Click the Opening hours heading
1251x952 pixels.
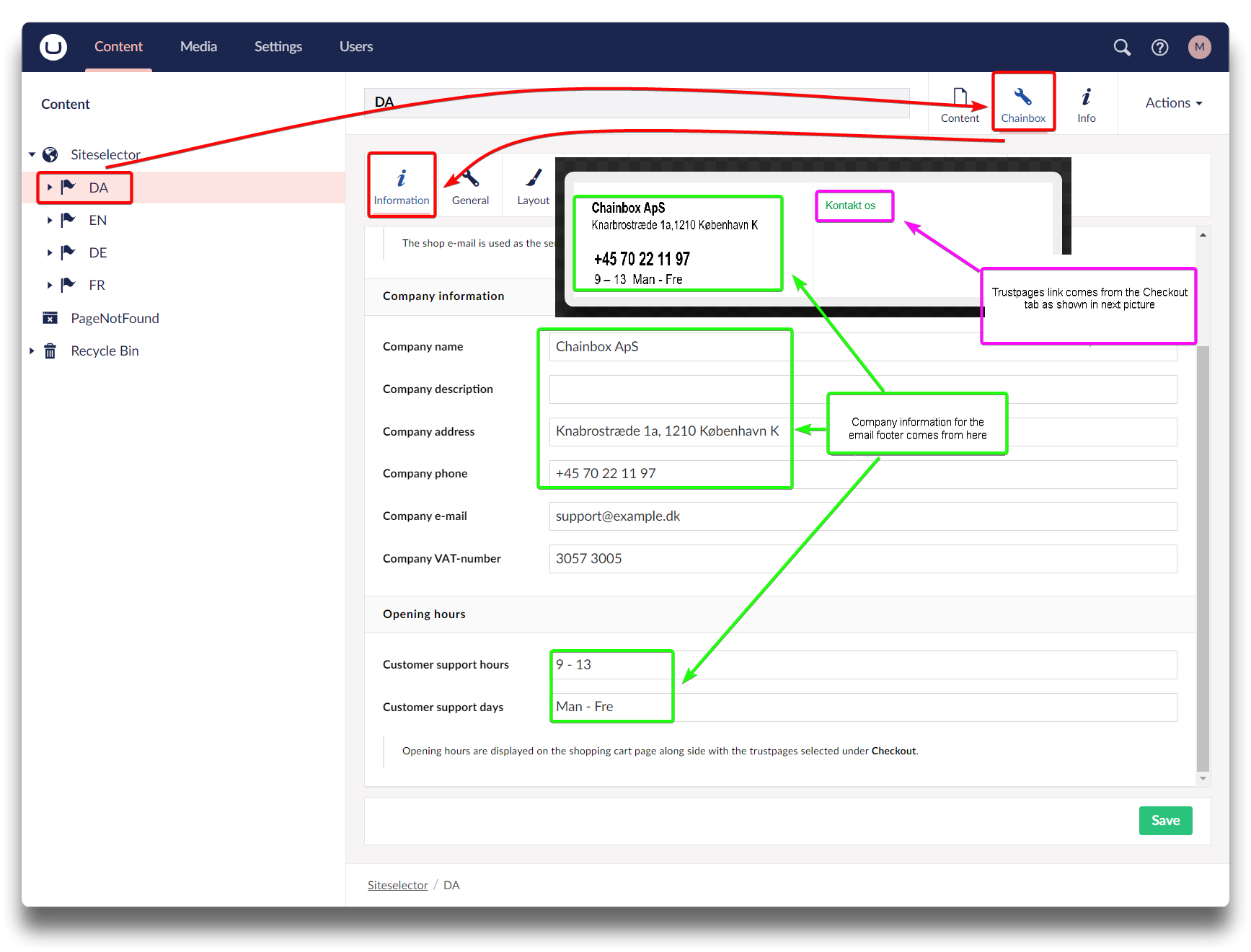[424, 614]
